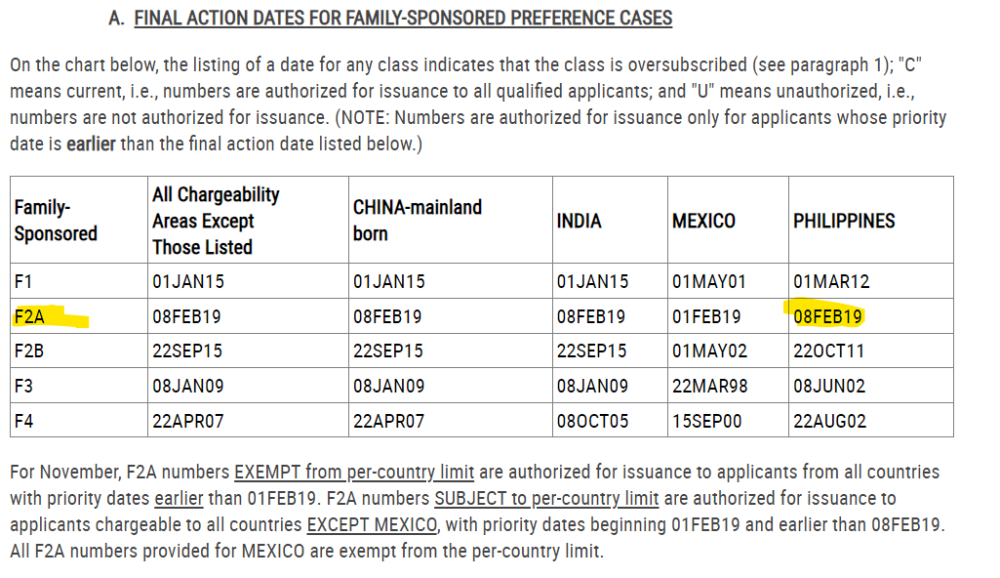Click the highlighted F2A row label
The height and width of the screenshot is (578, 1000).
click(29, 316)
